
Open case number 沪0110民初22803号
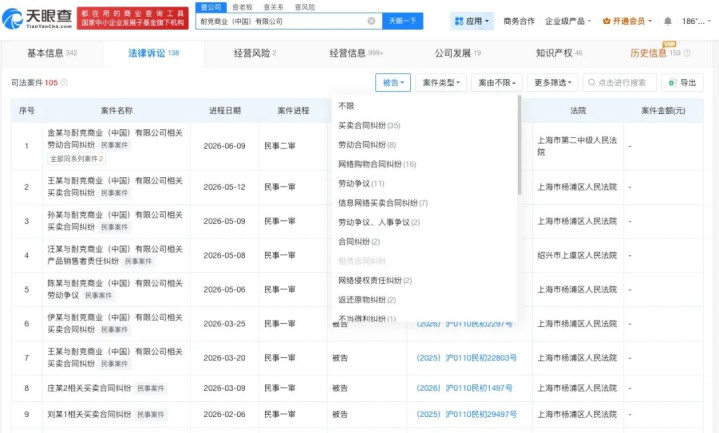466,358
